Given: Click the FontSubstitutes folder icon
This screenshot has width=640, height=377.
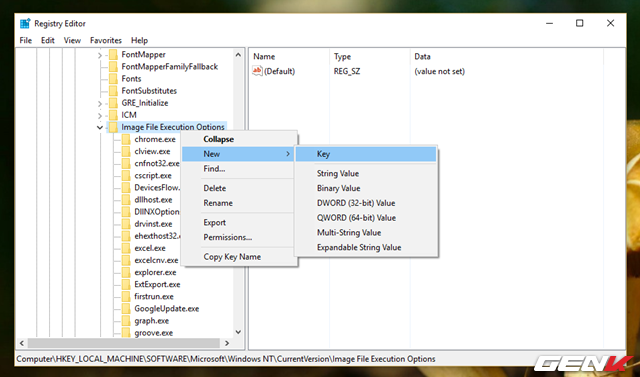Looking at the screenshot, I should coord(113,91).
